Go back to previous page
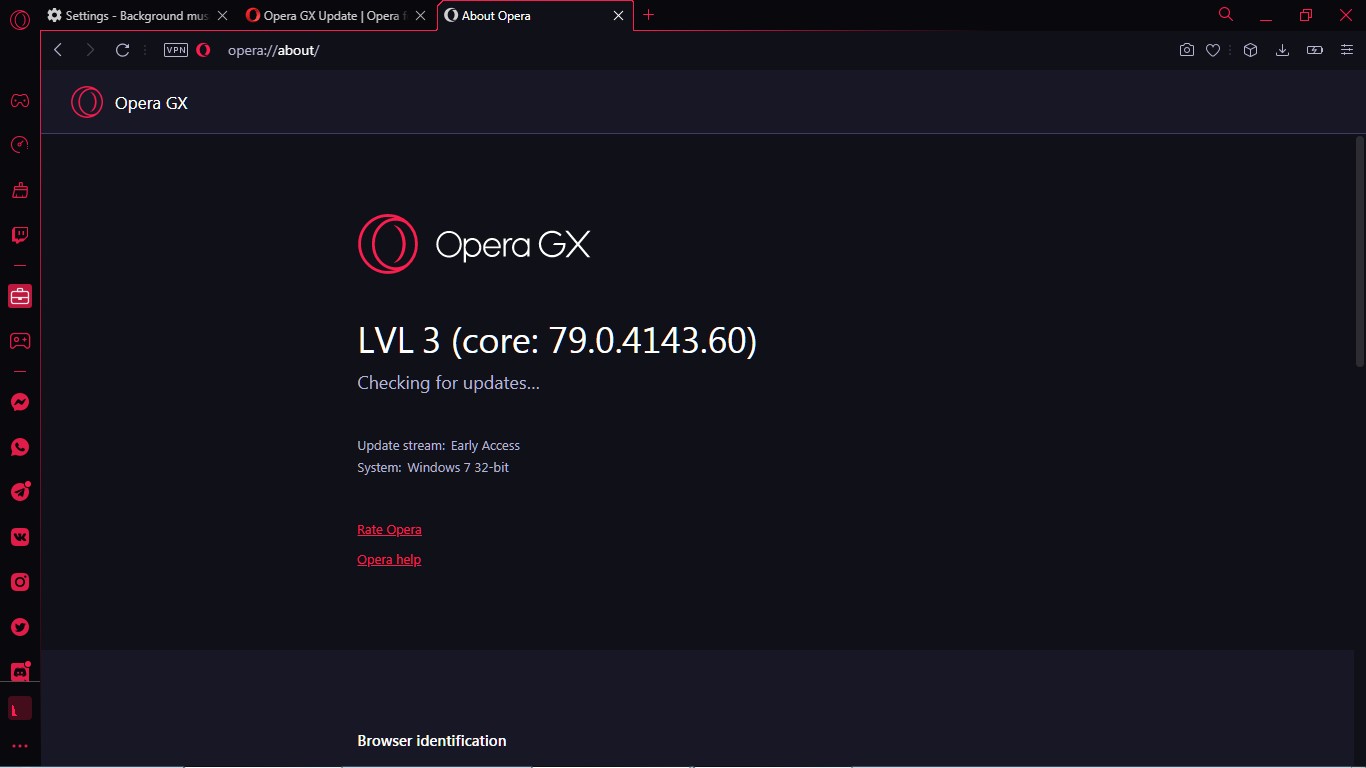Screen dimensions: 1366x768 (x=58, y=50)
